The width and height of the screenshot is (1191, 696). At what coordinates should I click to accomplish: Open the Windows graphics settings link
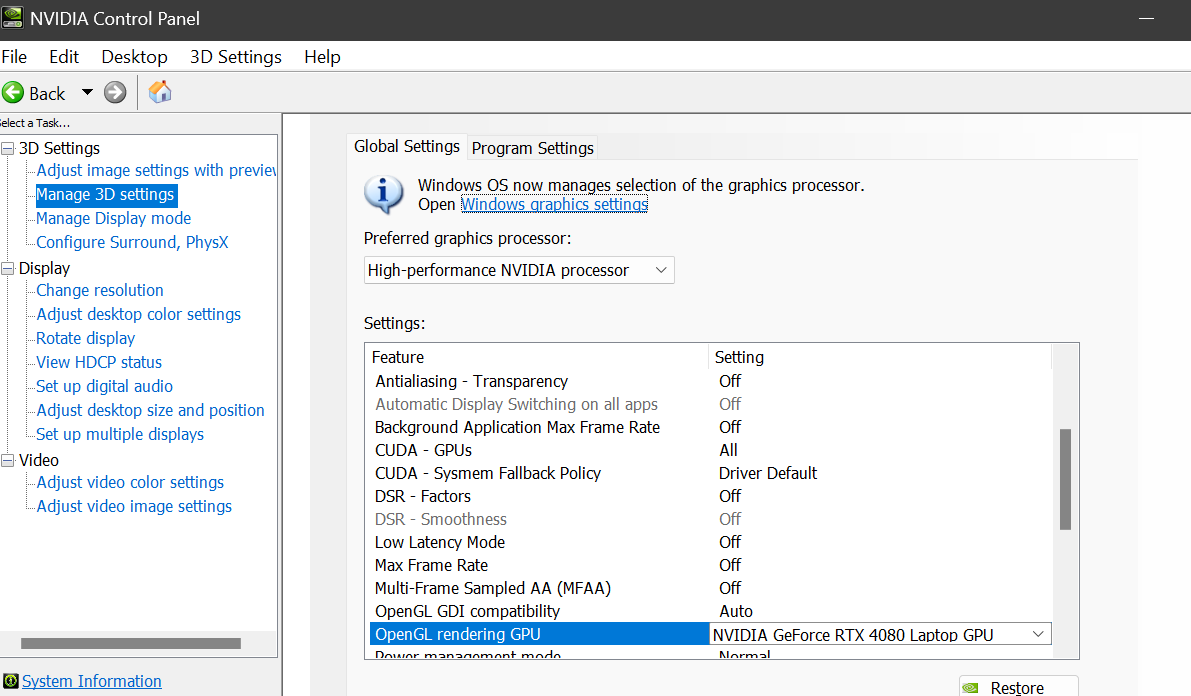click(x=554, y=204)
